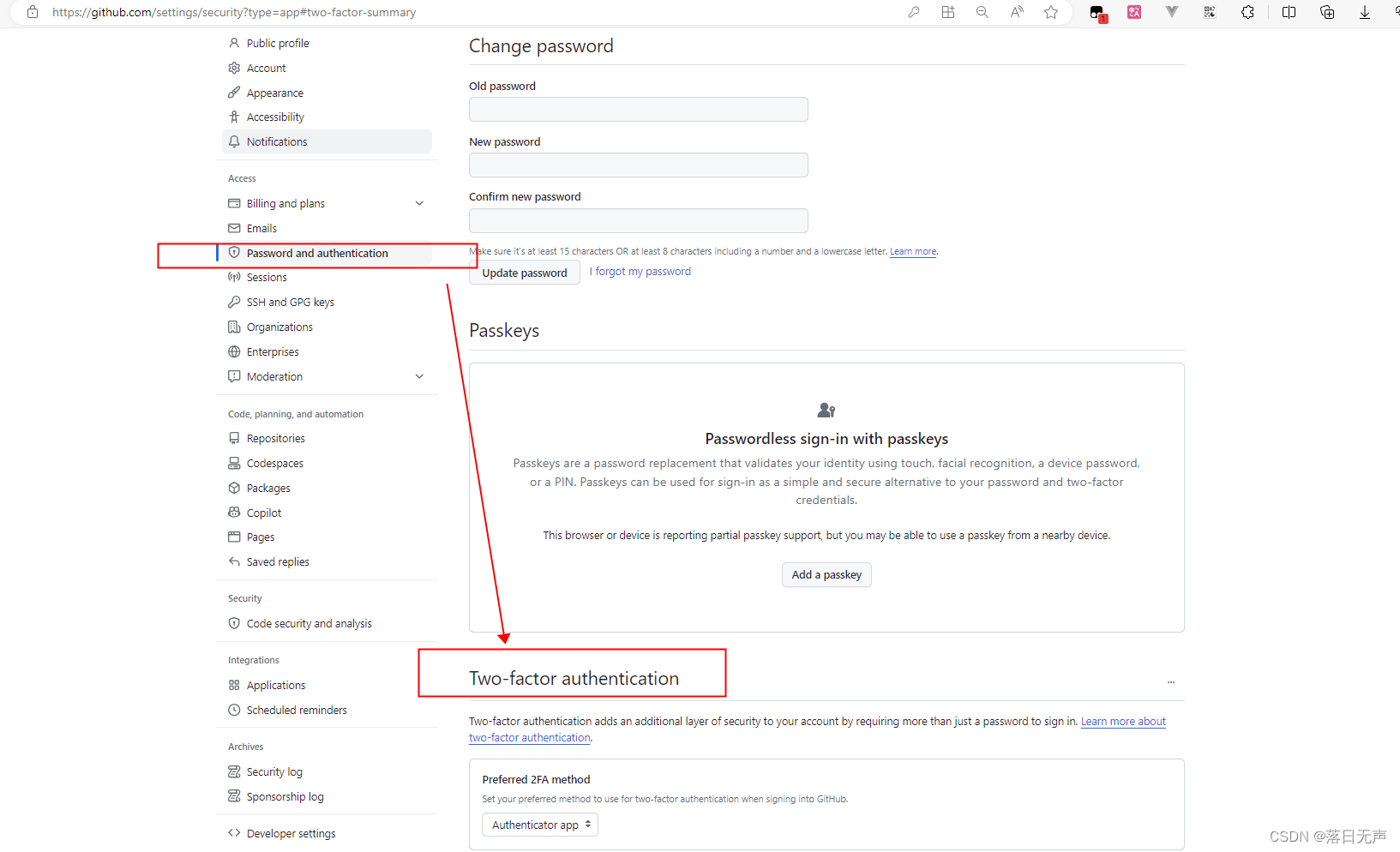This screenshot has height=852, width=1400.
Task: Click the Confirm new password field
Action: pyautogui.click(x=639, y=220)
